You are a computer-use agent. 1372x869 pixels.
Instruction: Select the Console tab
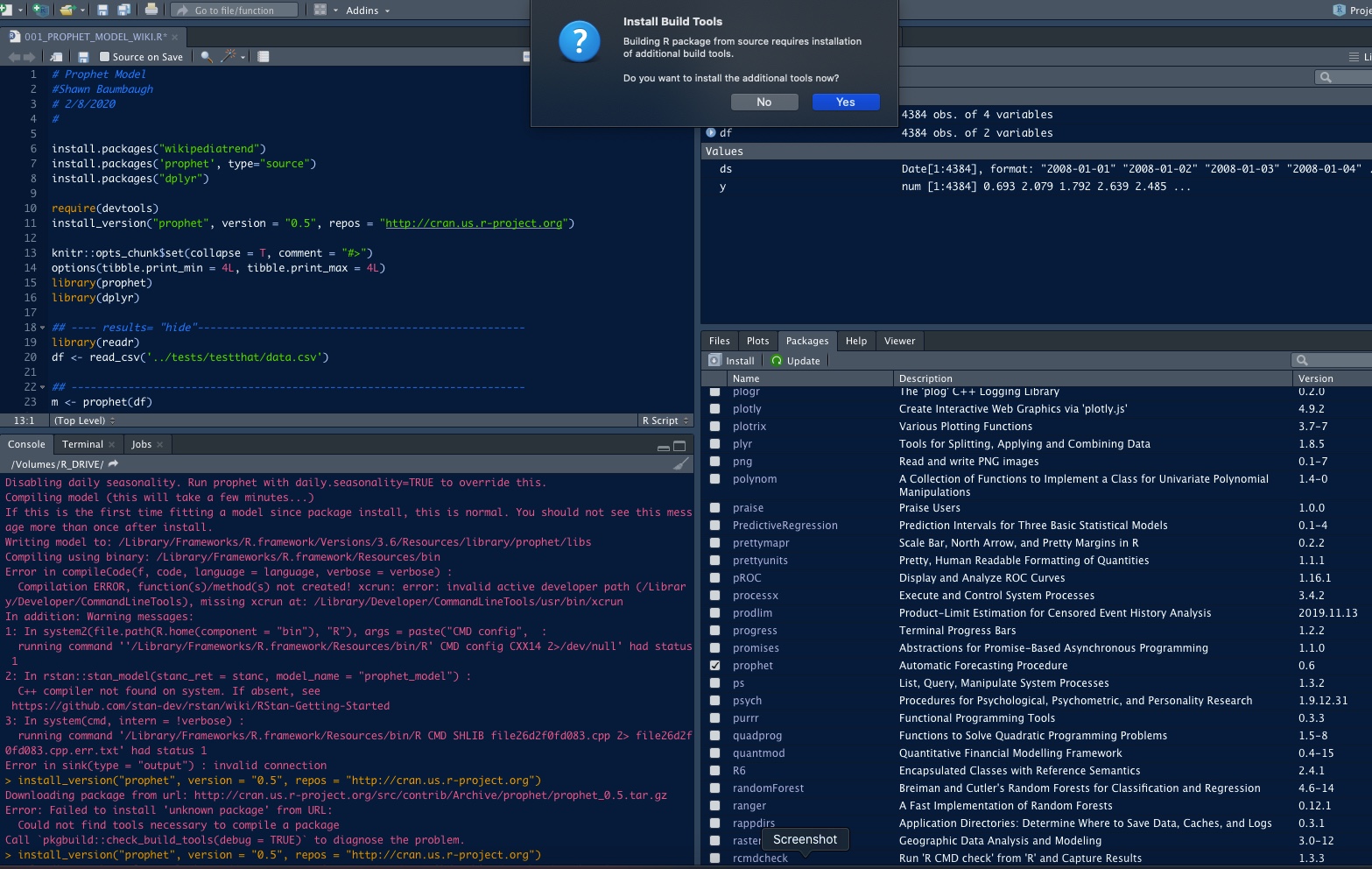click(x=26, y=444)
